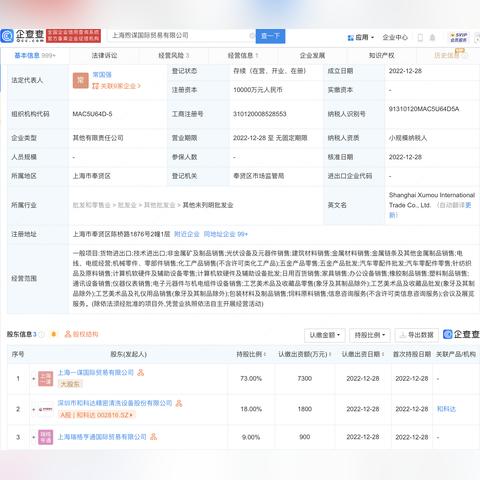The width and height of the screenshot is (480, 480).
Task: Sort by 认缴出资日期 column header
Action: 363,354
